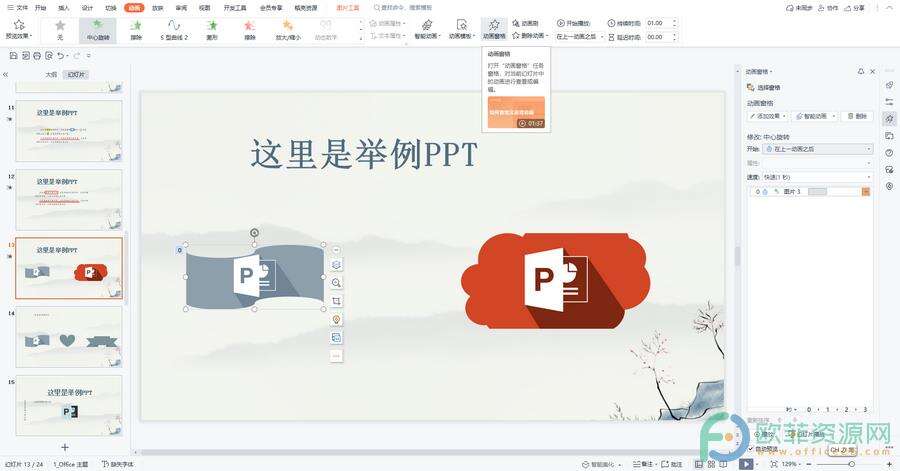Click the 未同步 cloud sync button
Image resolution: width=900 pixels, height=471 pixels.
coord(800,8)
